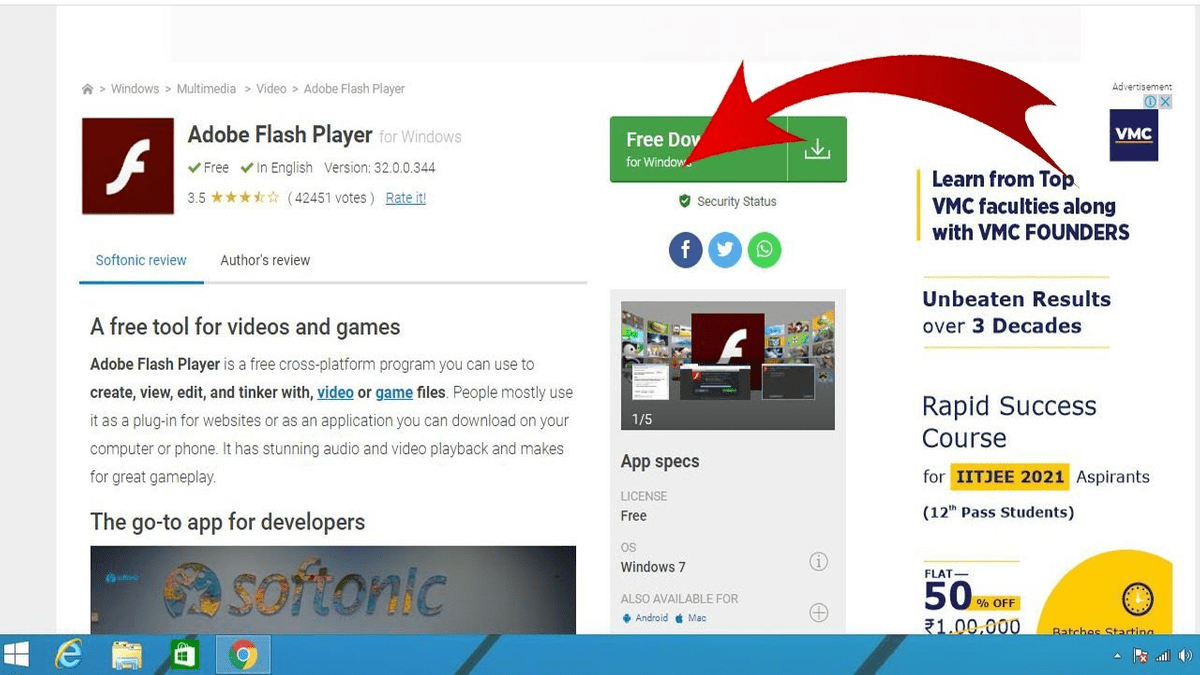Open the ad info icon
Image resolution: width=1200 pixels, height=675 pixels.
[1151, 102]
